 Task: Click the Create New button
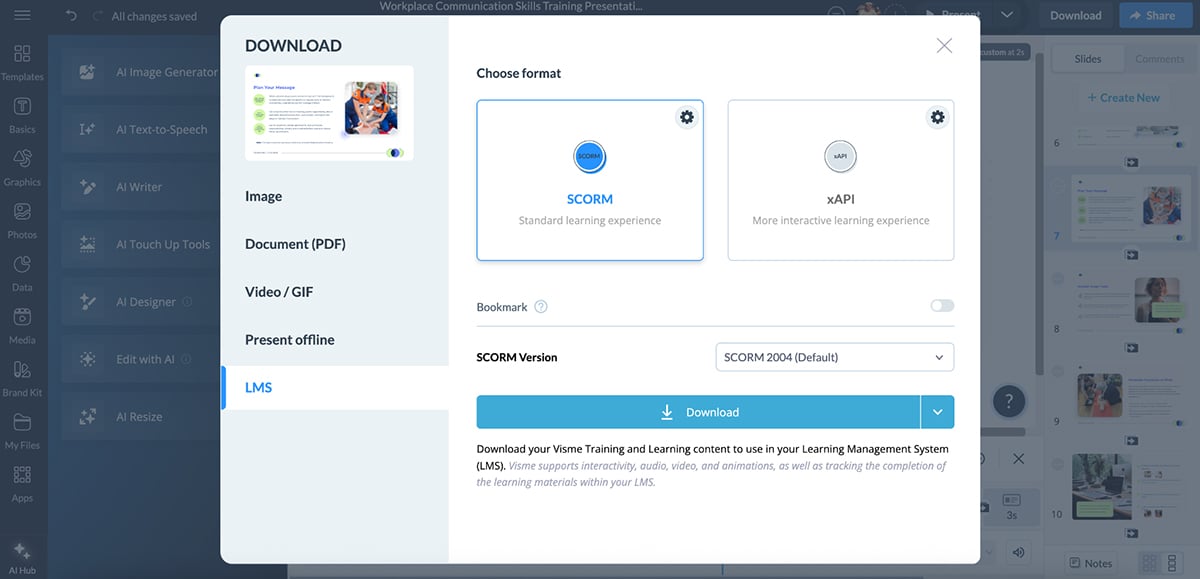(1123, 97)
